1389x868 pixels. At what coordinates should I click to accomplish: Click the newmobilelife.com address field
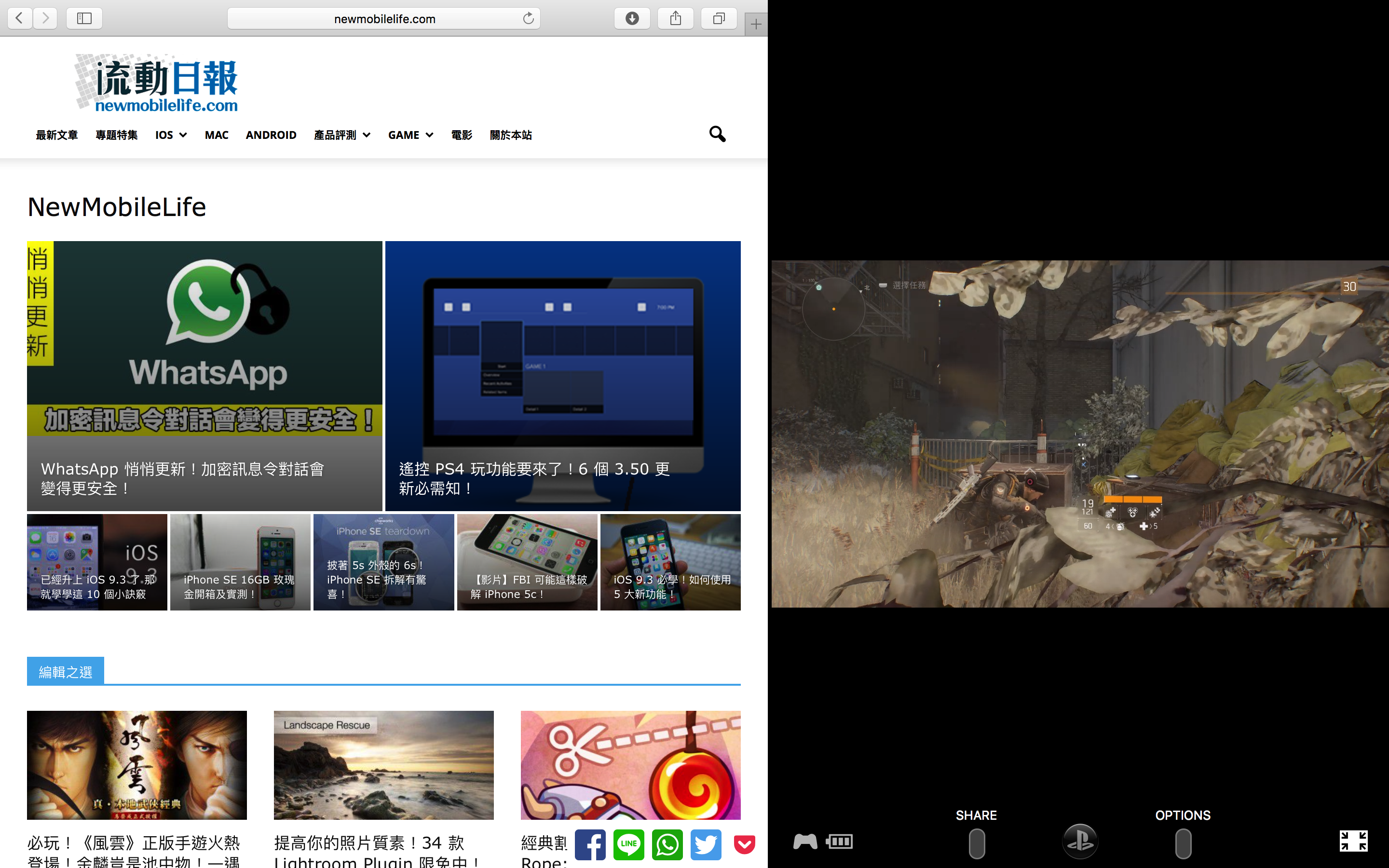[383, 18]
